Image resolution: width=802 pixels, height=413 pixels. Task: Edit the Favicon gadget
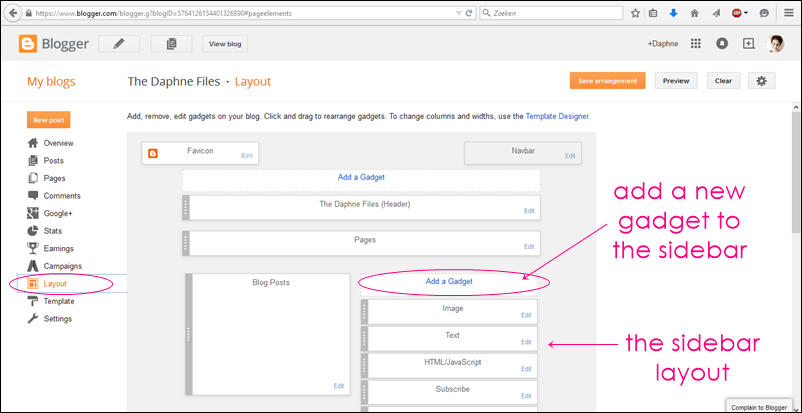(247, 156)
